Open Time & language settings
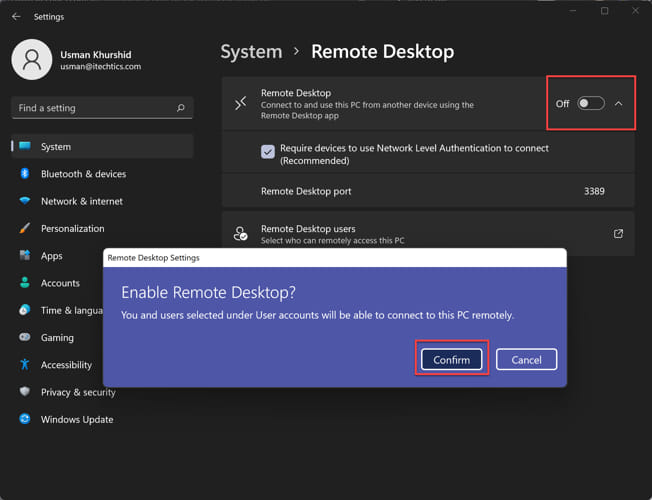The height and width of the screenshot is (500, 652). click(57, 310)
